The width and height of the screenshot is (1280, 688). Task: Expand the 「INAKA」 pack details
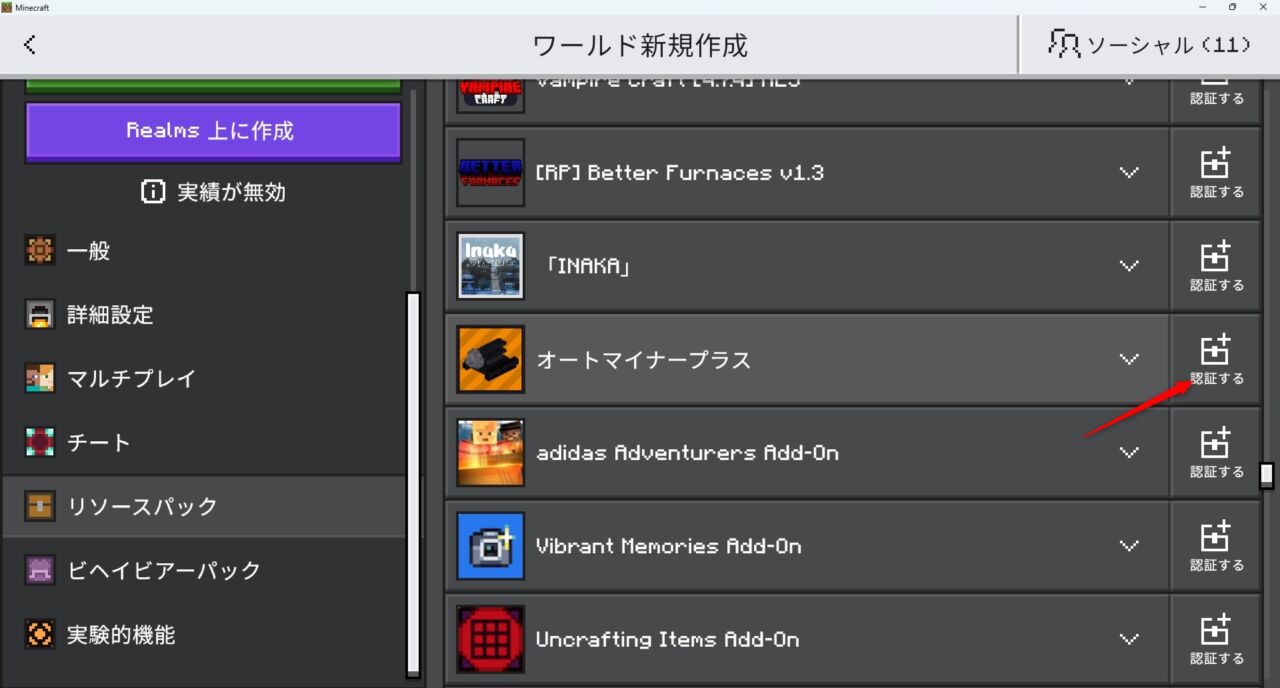pyautogui.click(x=1129, y=266)
